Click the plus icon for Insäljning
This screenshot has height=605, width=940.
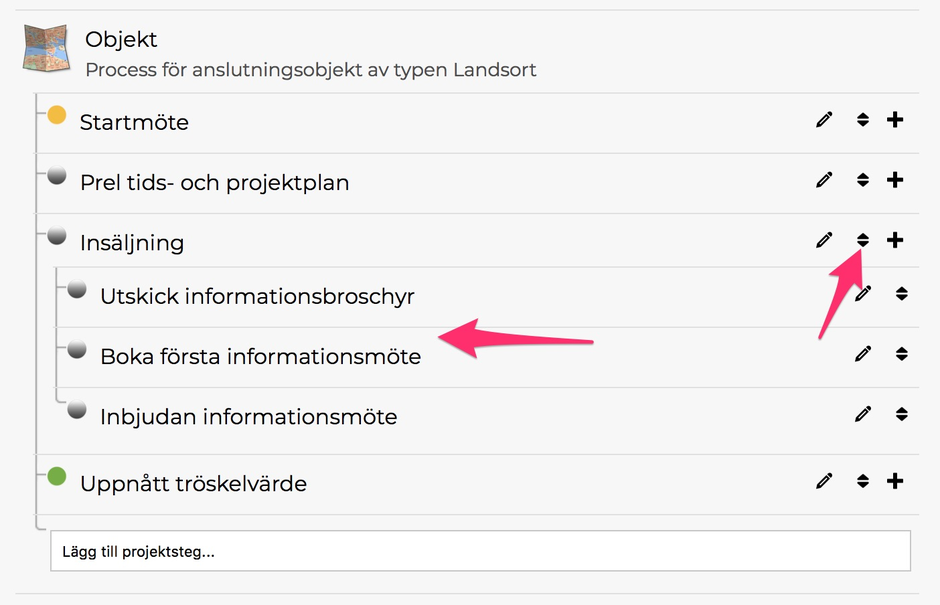[895, 240]
